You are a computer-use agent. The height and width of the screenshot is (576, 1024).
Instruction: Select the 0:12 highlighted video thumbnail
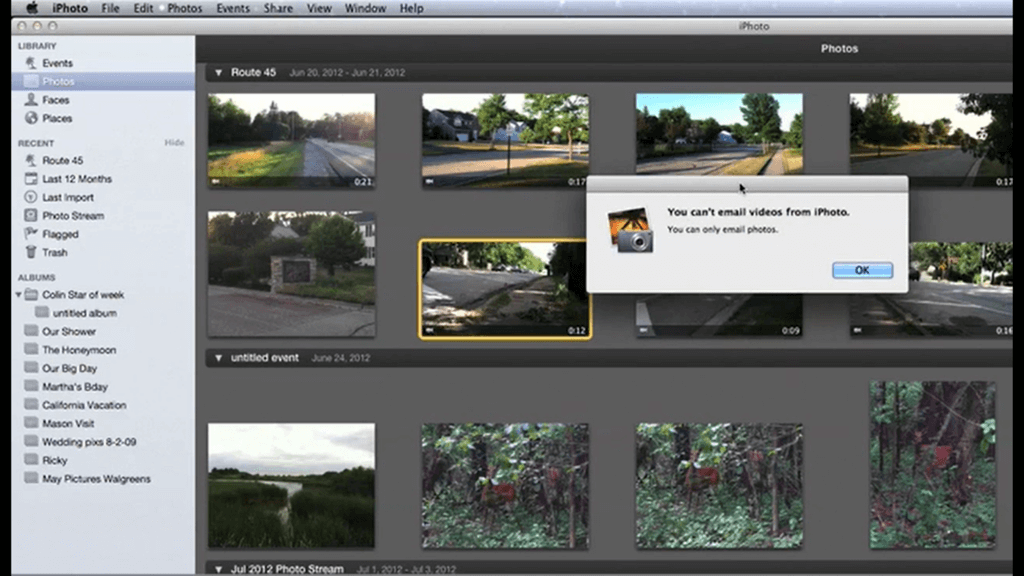pos(505,289)
